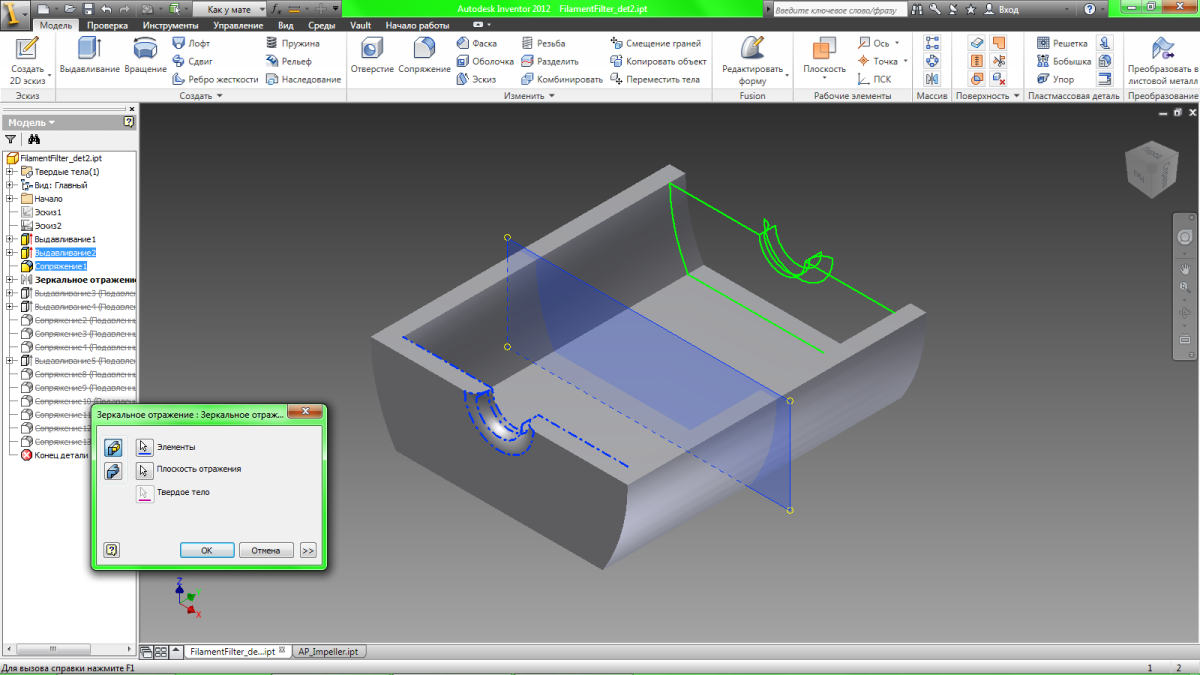This screenshot has height=675, width=1200.
Task: Switch to the Инструменты ribbon tab
Action: click(169, 25)
